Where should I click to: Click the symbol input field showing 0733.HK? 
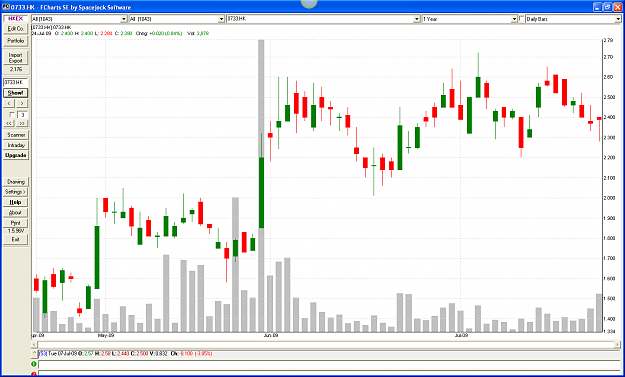pyautogui.click(x=16, y=82)
